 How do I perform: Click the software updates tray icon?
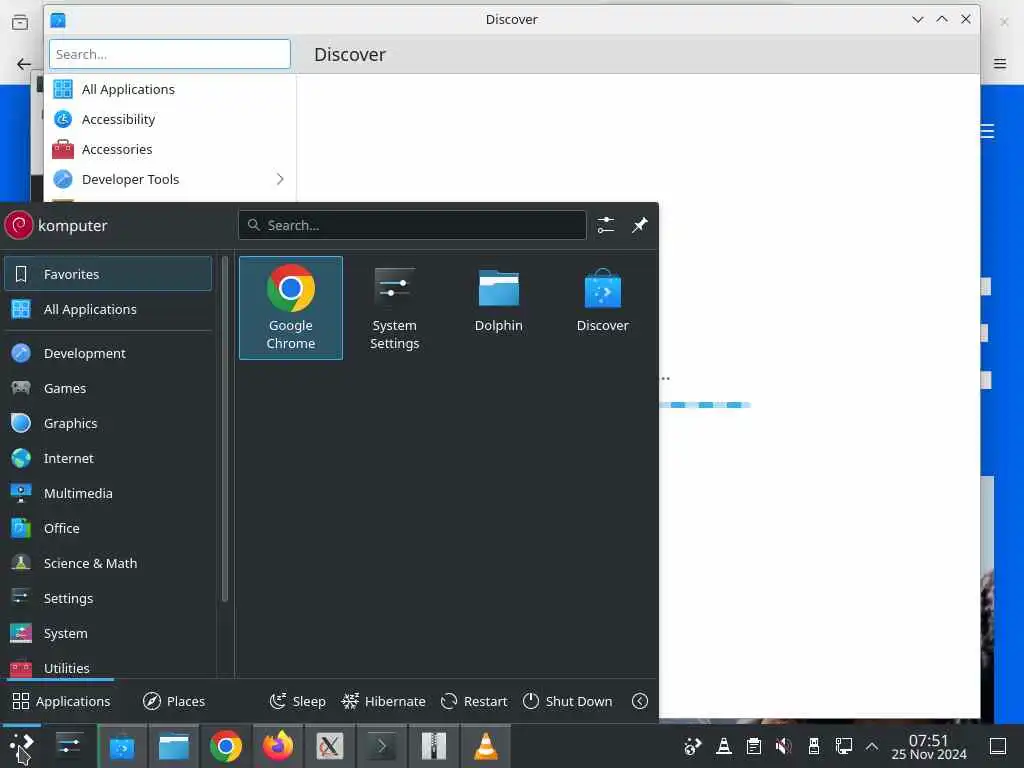coord(692,746)
